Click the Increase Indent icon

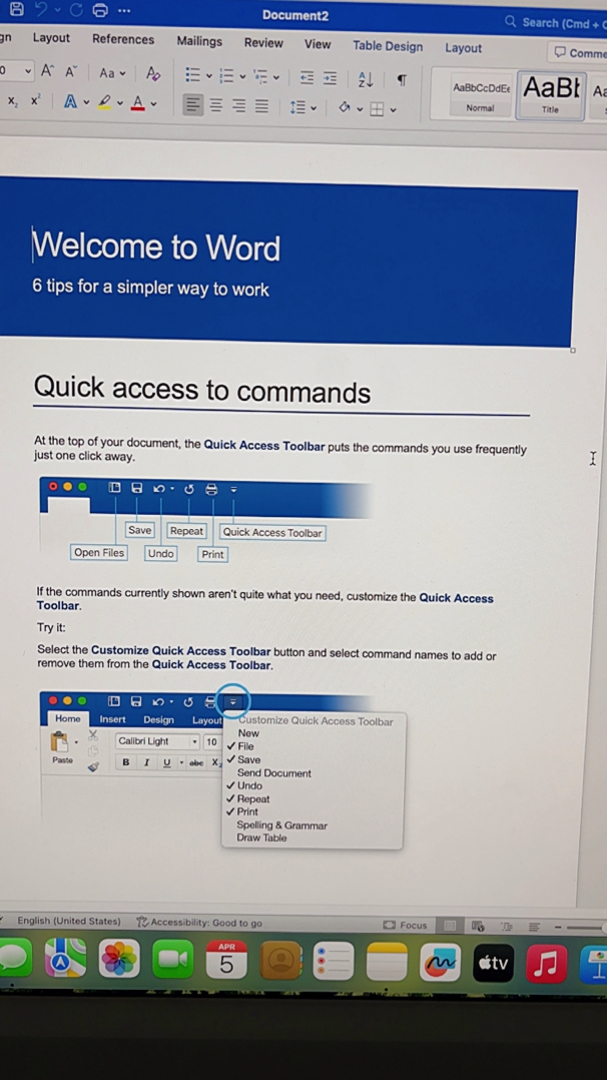tap(330, 79)
